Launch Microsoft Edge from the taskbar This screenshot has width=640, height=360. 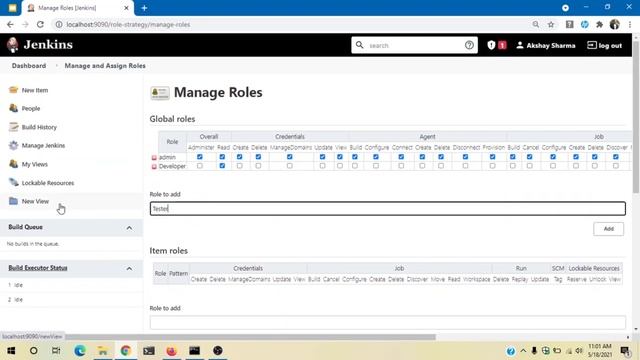click(x=80, y=351)
